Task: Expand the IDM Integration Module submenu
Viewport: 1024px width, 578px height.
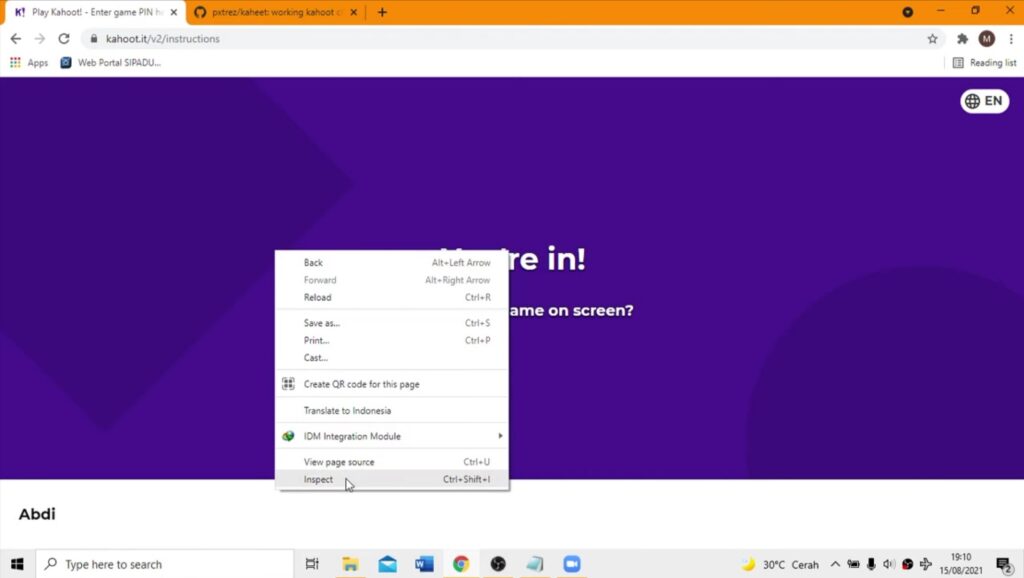Action: coord(392,436)
